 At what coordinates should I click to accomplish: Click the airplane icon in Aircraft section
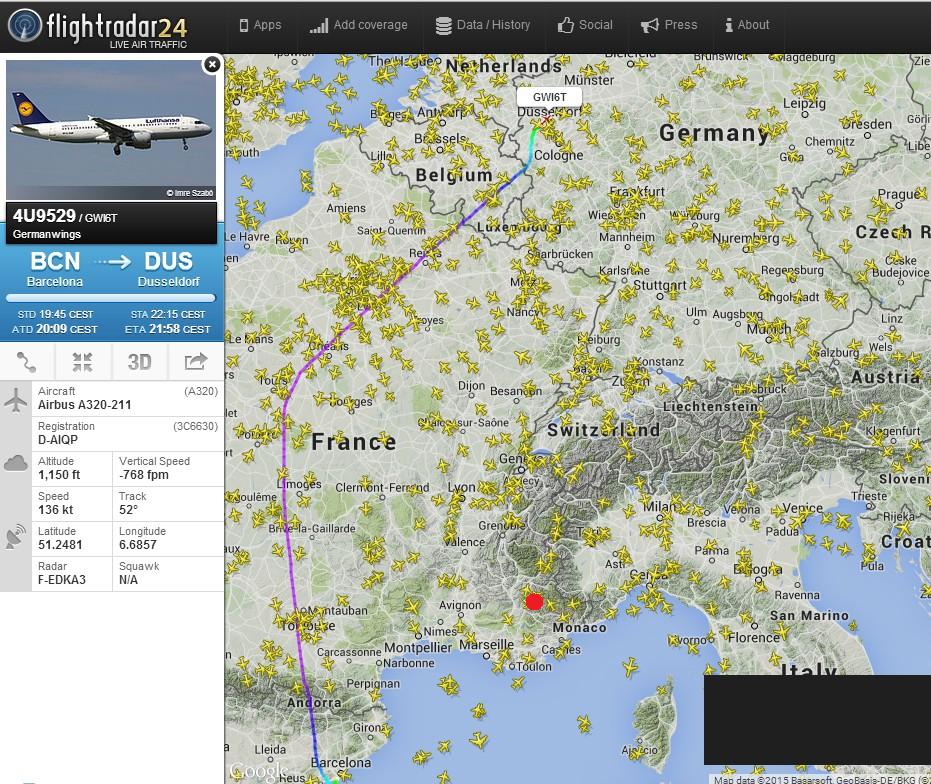pyautogui.click(x=15, y=399)
